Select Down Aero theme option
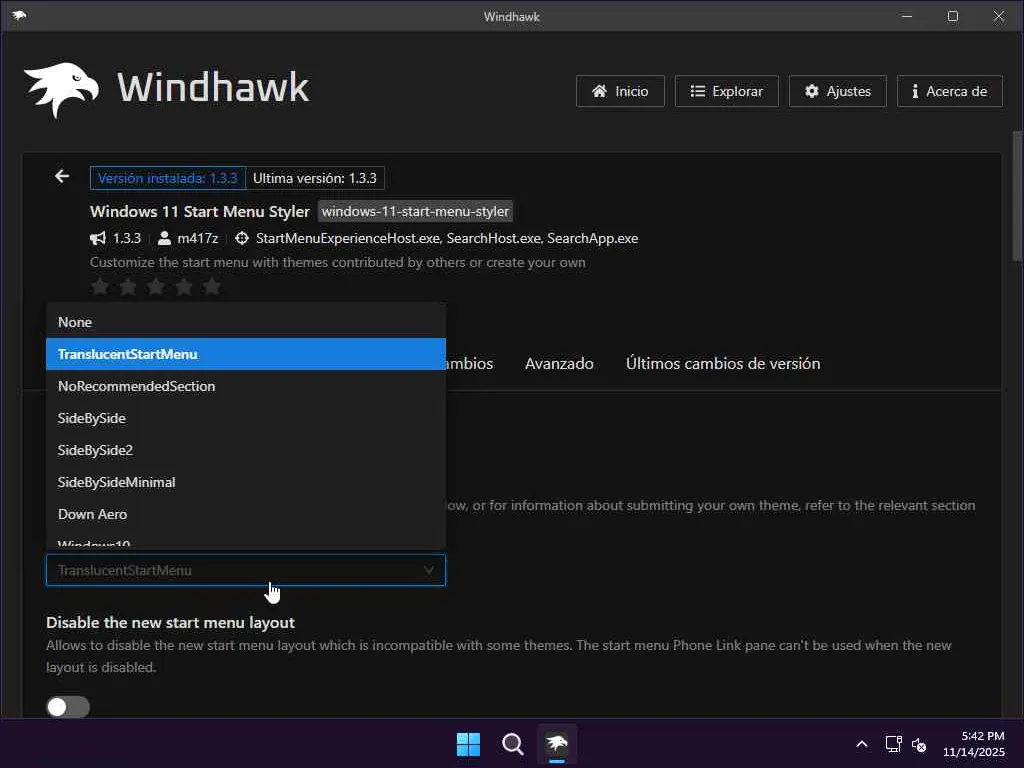Image resolution: width=1024 pixels, height=768 pixels. tap(246, 514)
